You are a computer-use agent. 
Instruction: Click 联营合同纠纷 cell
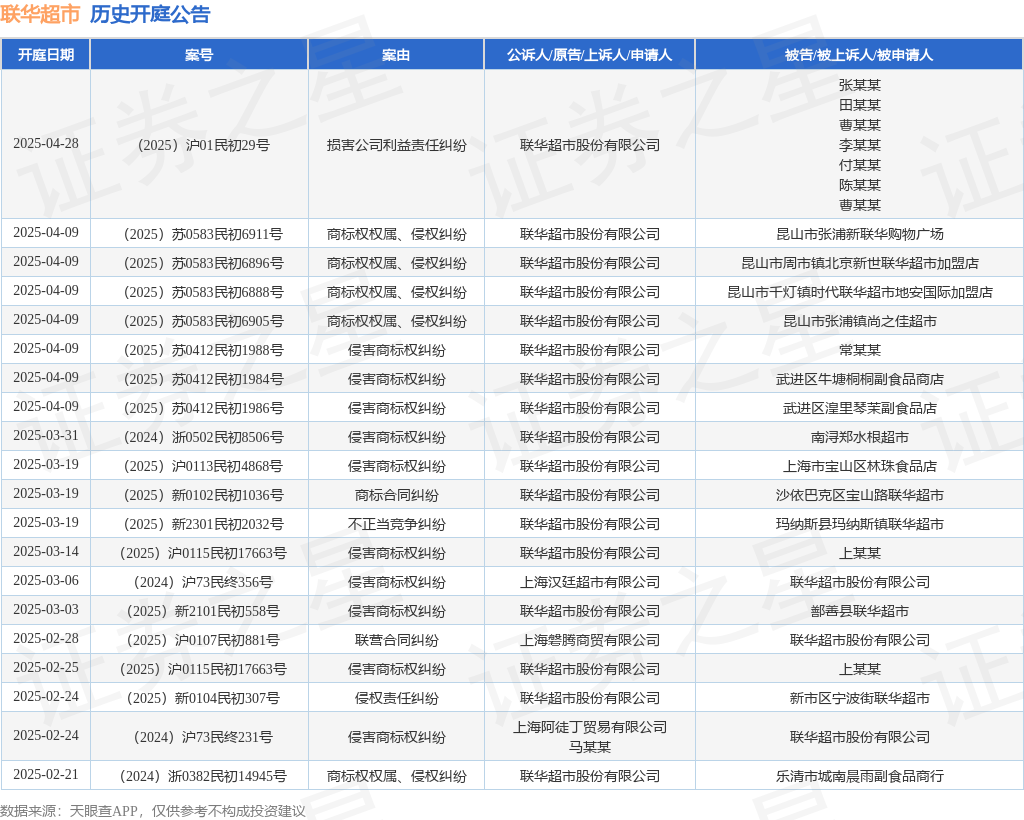396,640
